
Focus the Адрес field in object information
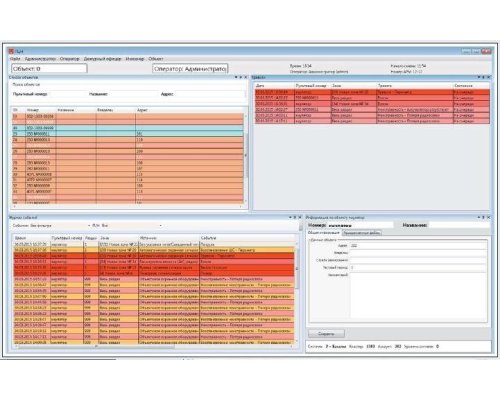tap(418, 246)
